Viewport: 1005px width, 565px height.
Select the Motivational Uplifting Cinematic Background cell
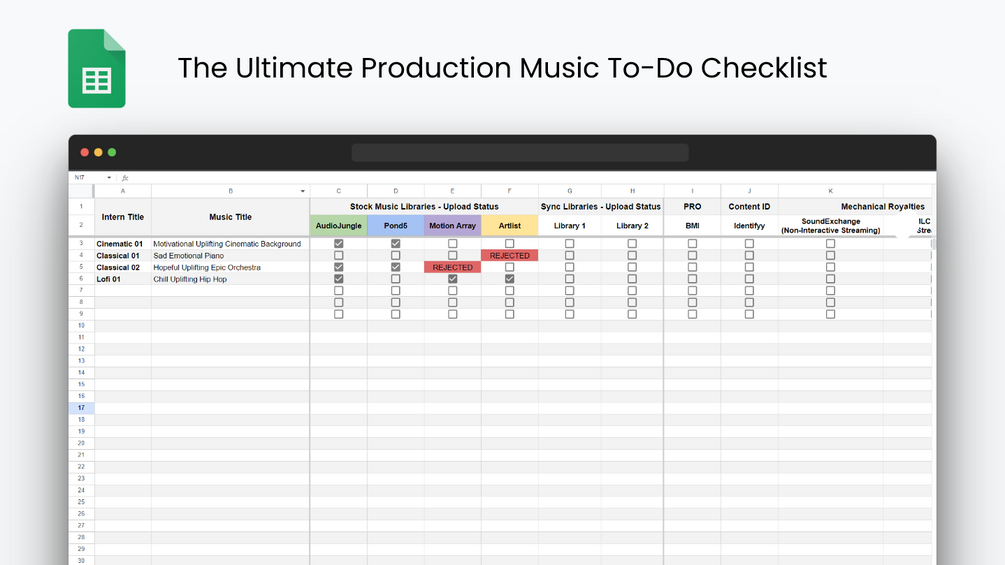pyautogui.click(x=227, y=244)
